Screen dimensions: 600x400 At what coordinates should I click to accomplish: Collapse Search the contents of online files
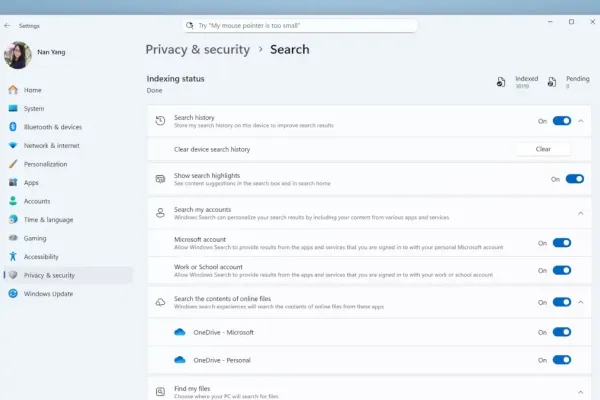pyautogui.click(x=581, y=302)
